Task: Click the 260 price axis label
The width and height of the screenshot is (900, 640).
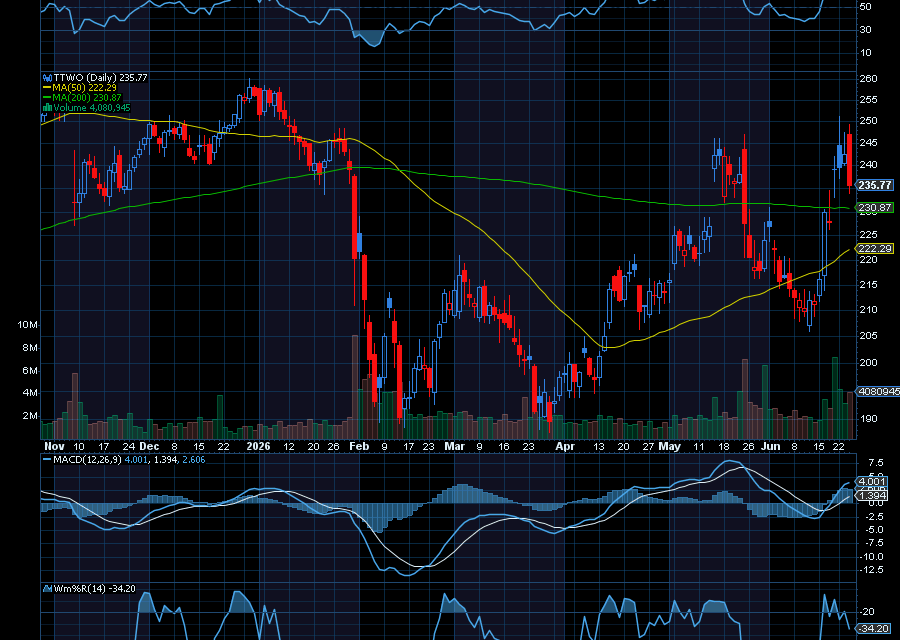Action: 869,78
